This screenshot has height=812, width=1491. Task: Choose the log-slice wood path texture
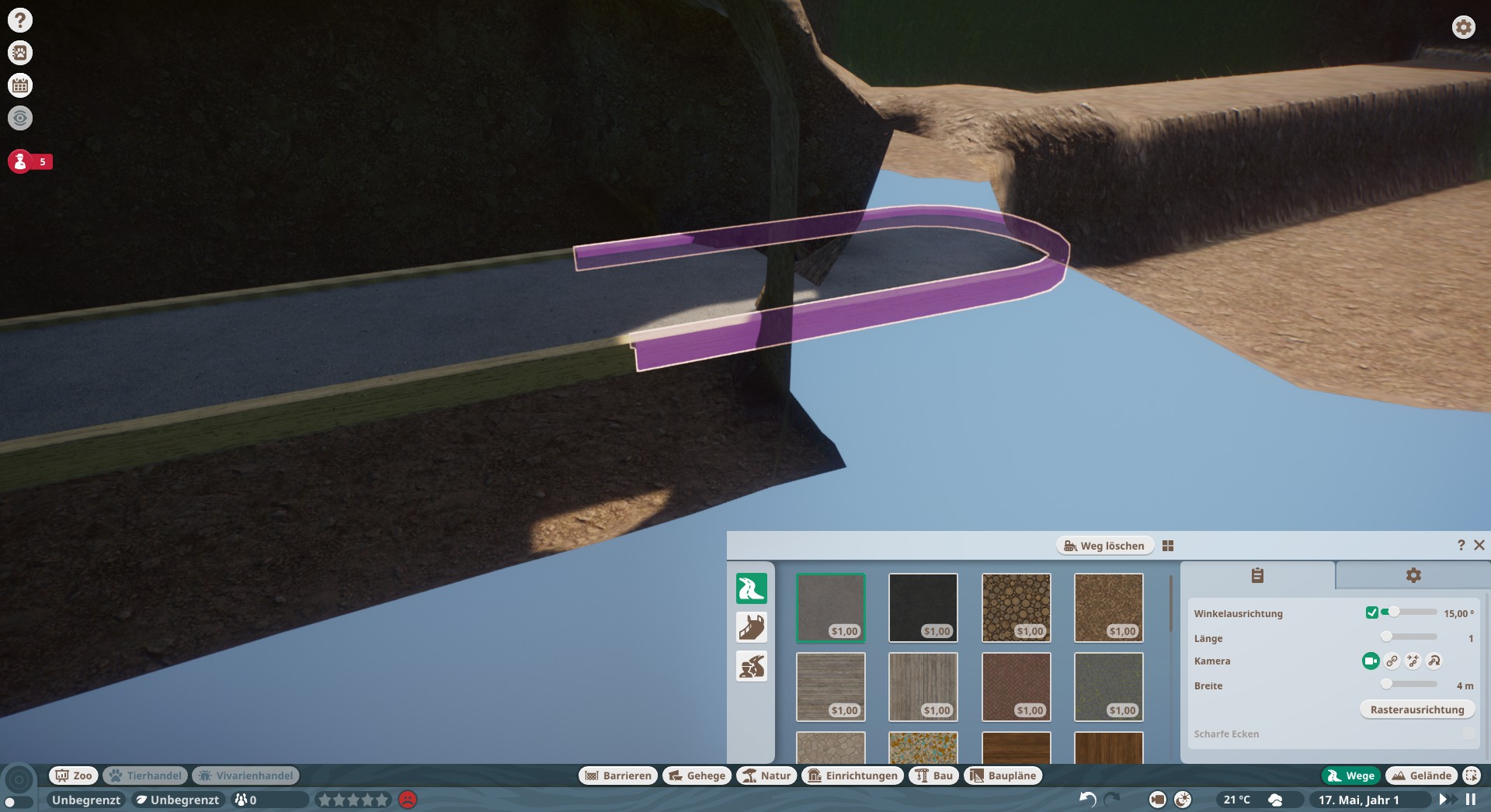tap(1017, 608)
